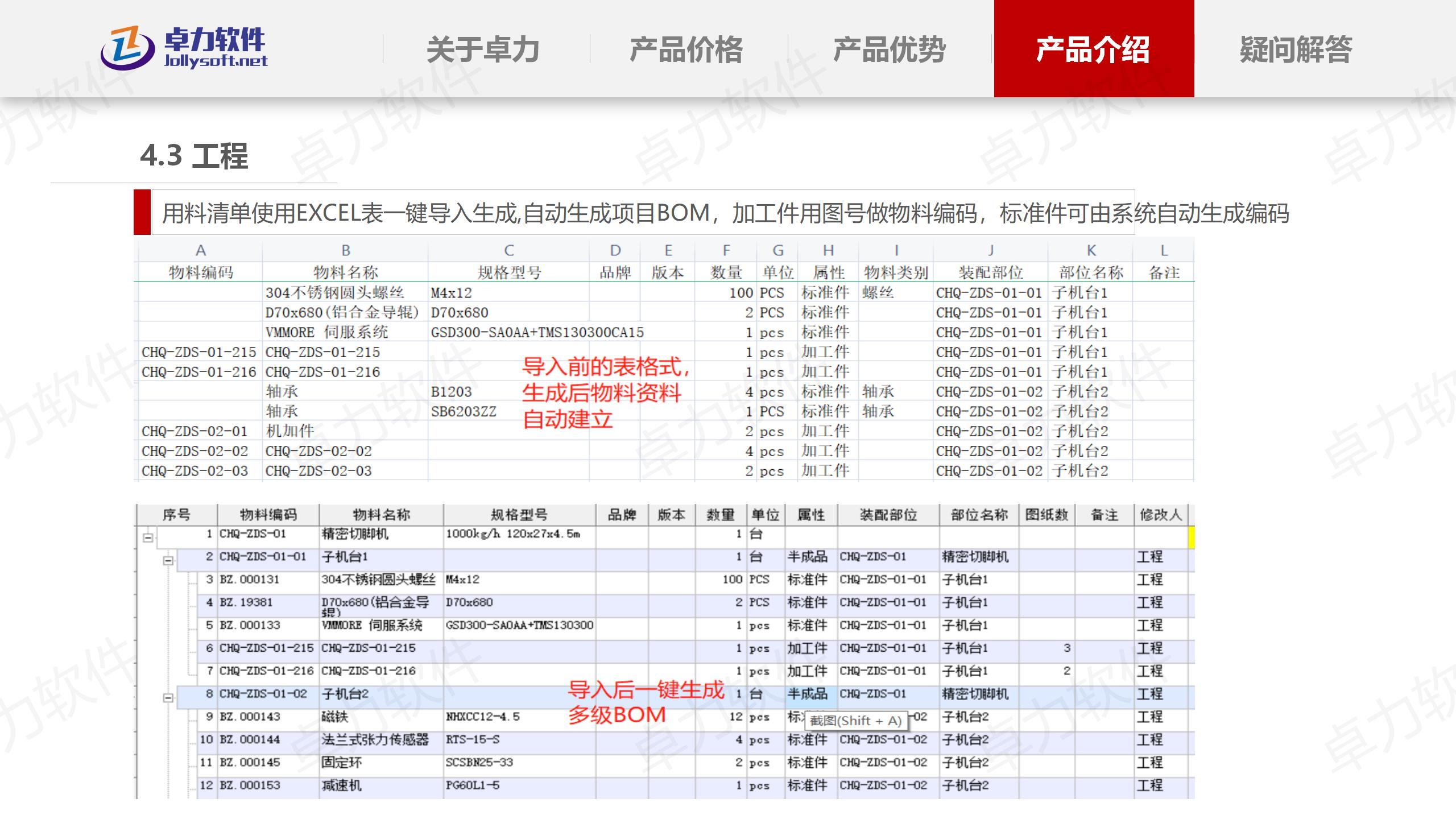The height and width of the screenshot is (819, 1456).
Task: Click Excel 装配部位 header cell
Action: coord(990,272)
